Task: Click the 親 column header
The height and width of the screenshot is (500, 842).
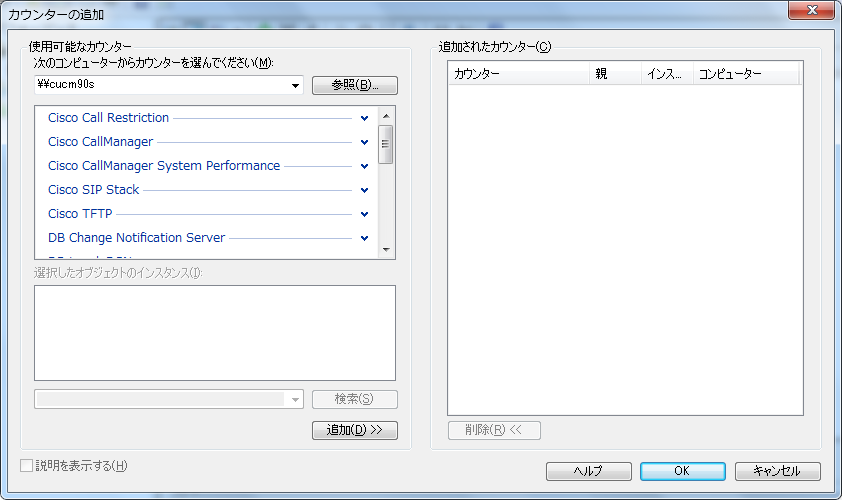Action: click(615, 74)
